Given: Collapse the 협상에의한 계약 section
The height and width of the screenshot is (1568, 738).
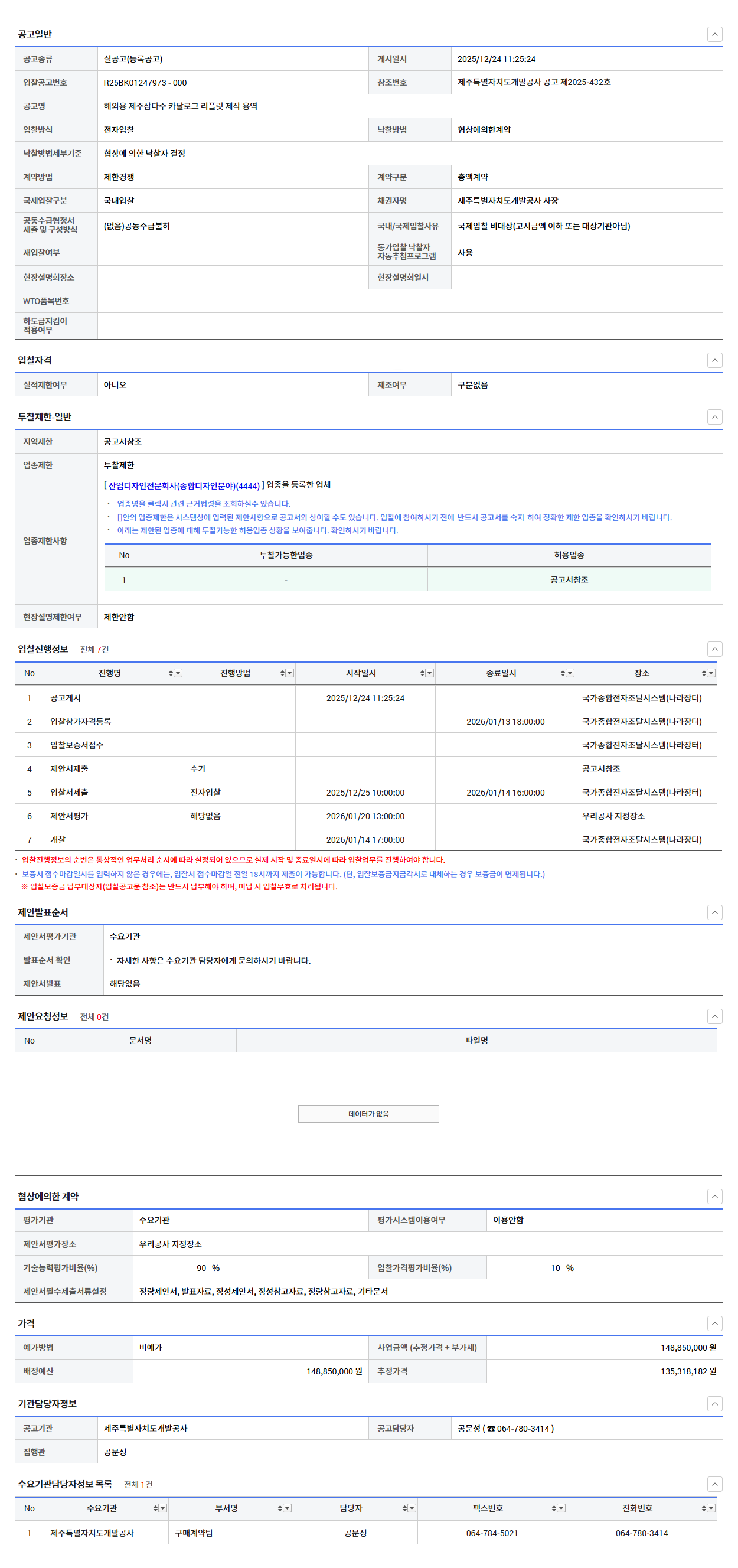Looking at the screenshot, I should pyautogui.click(x=714, y=1196).
